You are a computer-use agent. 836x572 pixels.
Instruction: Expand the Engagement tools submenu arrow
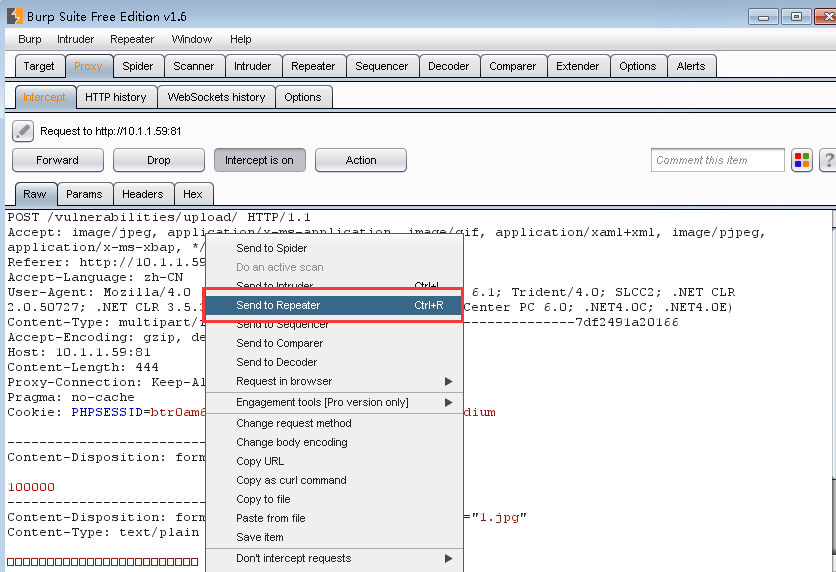pos(448,402)
